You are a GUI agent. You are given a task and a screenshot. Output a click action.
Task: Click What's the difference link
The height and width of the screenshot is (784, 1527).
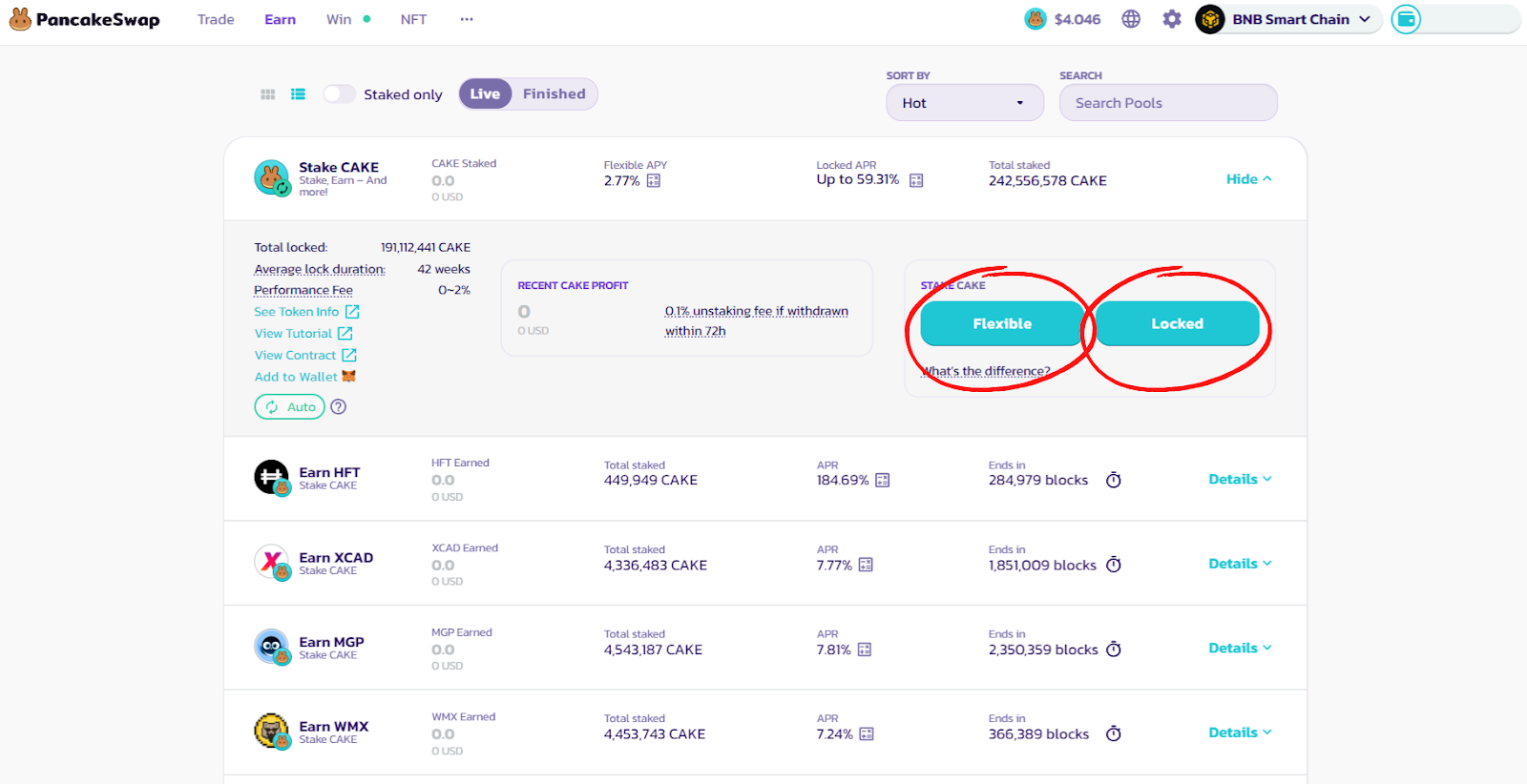click(986, 371)
